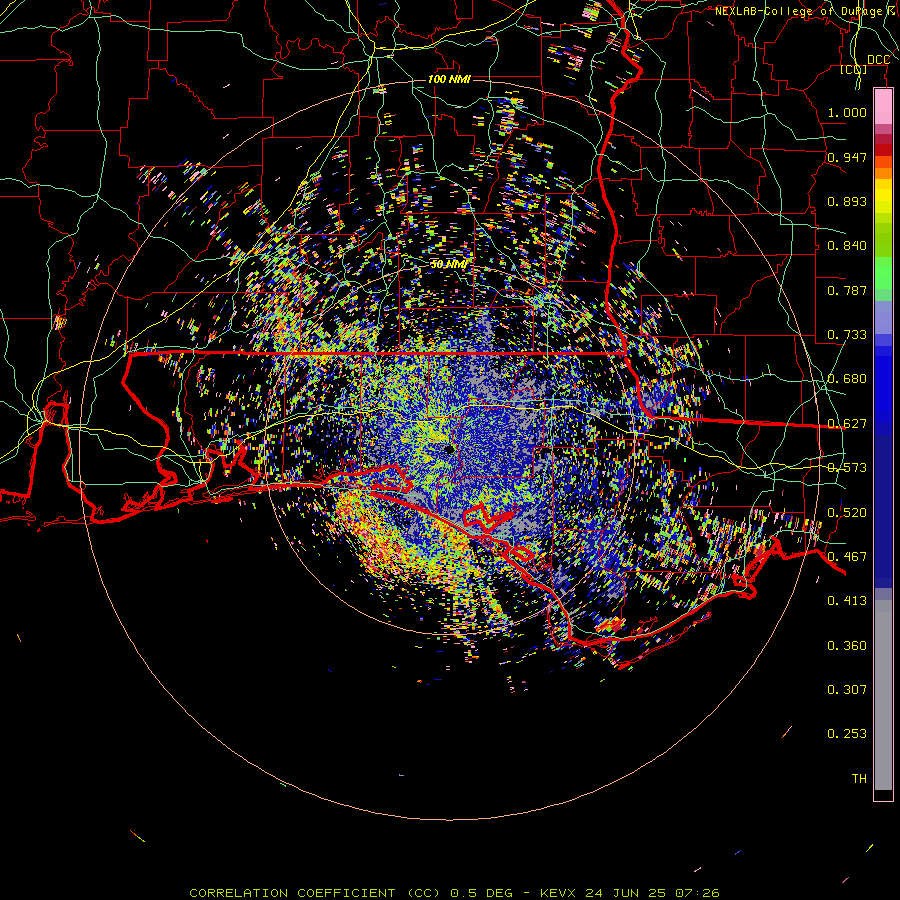
Task: Pick the lavender swatch near 0.733
Action: [883, 317]
